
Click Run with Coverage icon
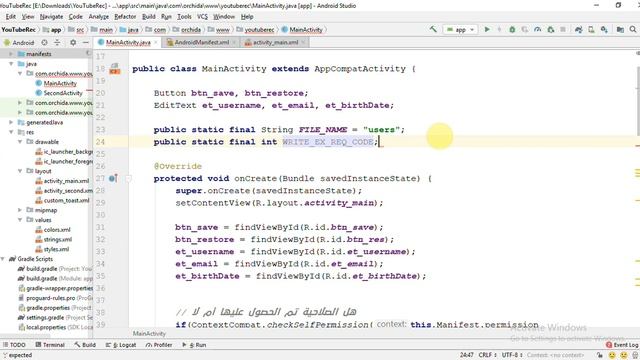coord(524,29)
